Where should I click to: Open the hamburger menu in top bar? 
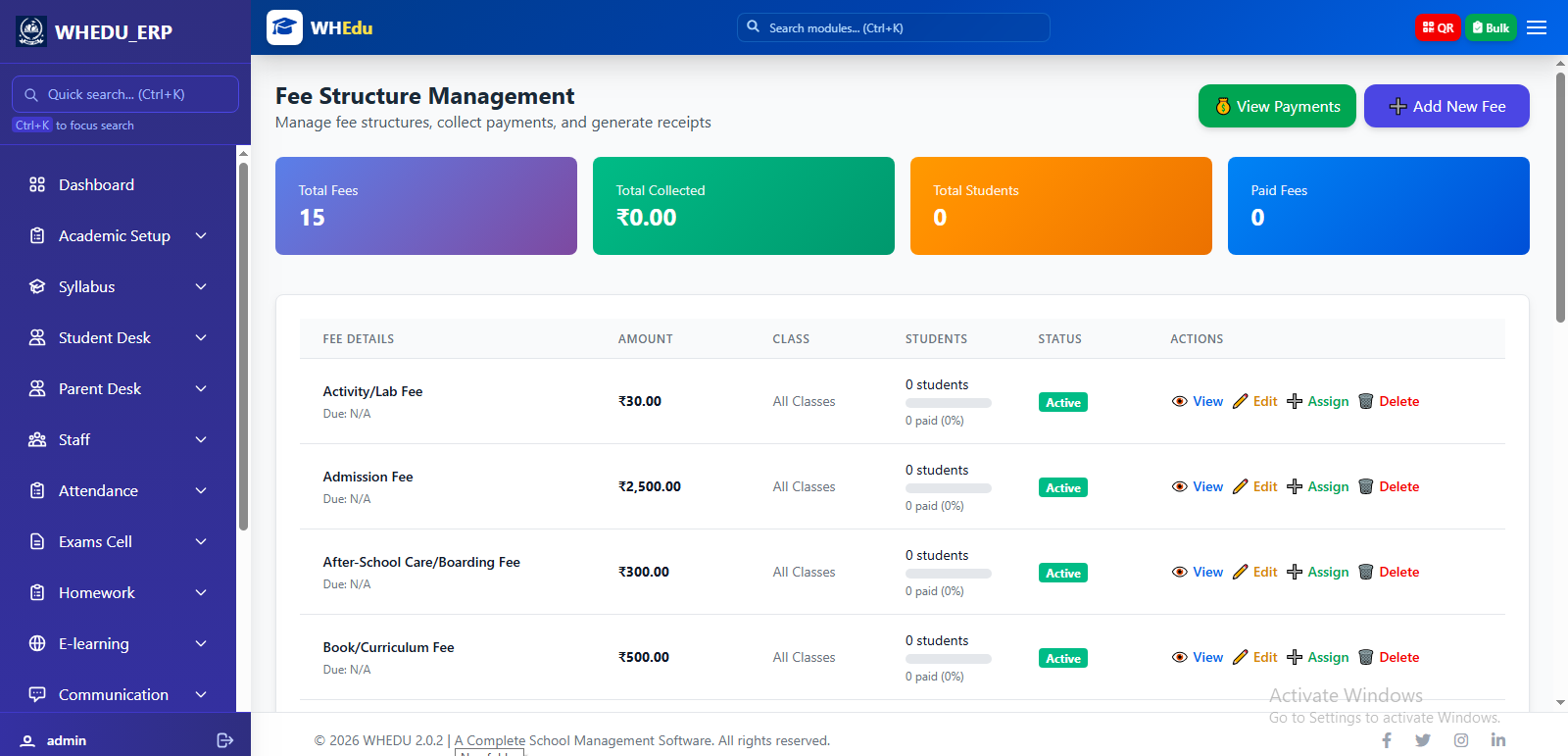(1537, 27)
